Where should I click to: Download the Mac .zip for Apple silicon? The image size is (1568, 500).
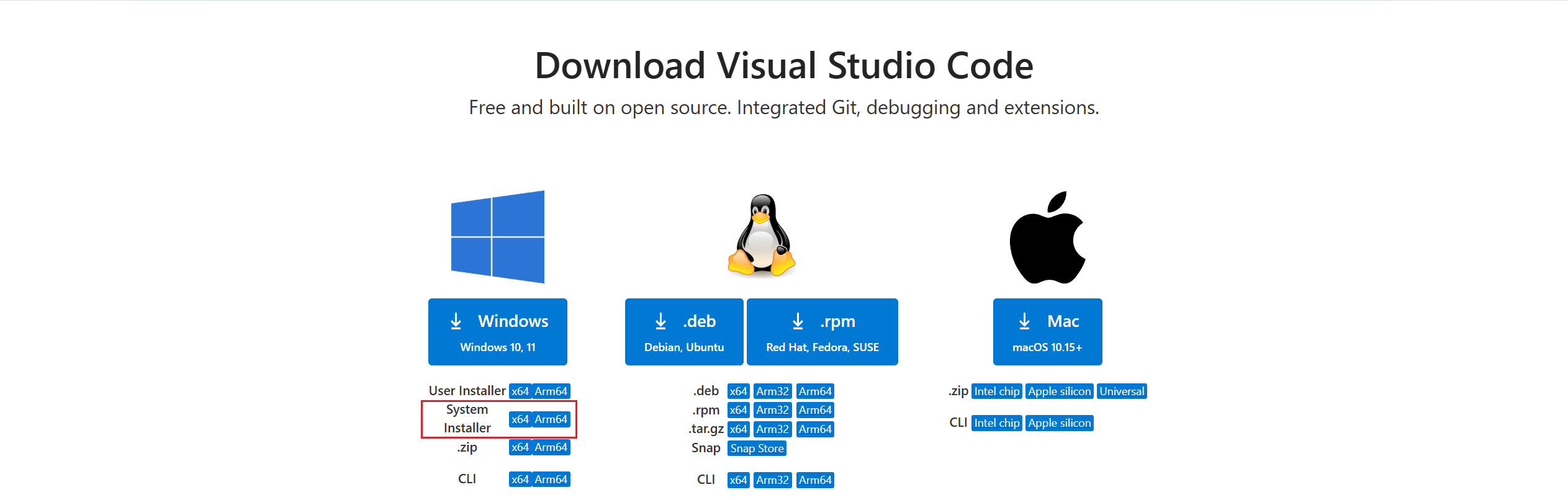point(1060,391)
